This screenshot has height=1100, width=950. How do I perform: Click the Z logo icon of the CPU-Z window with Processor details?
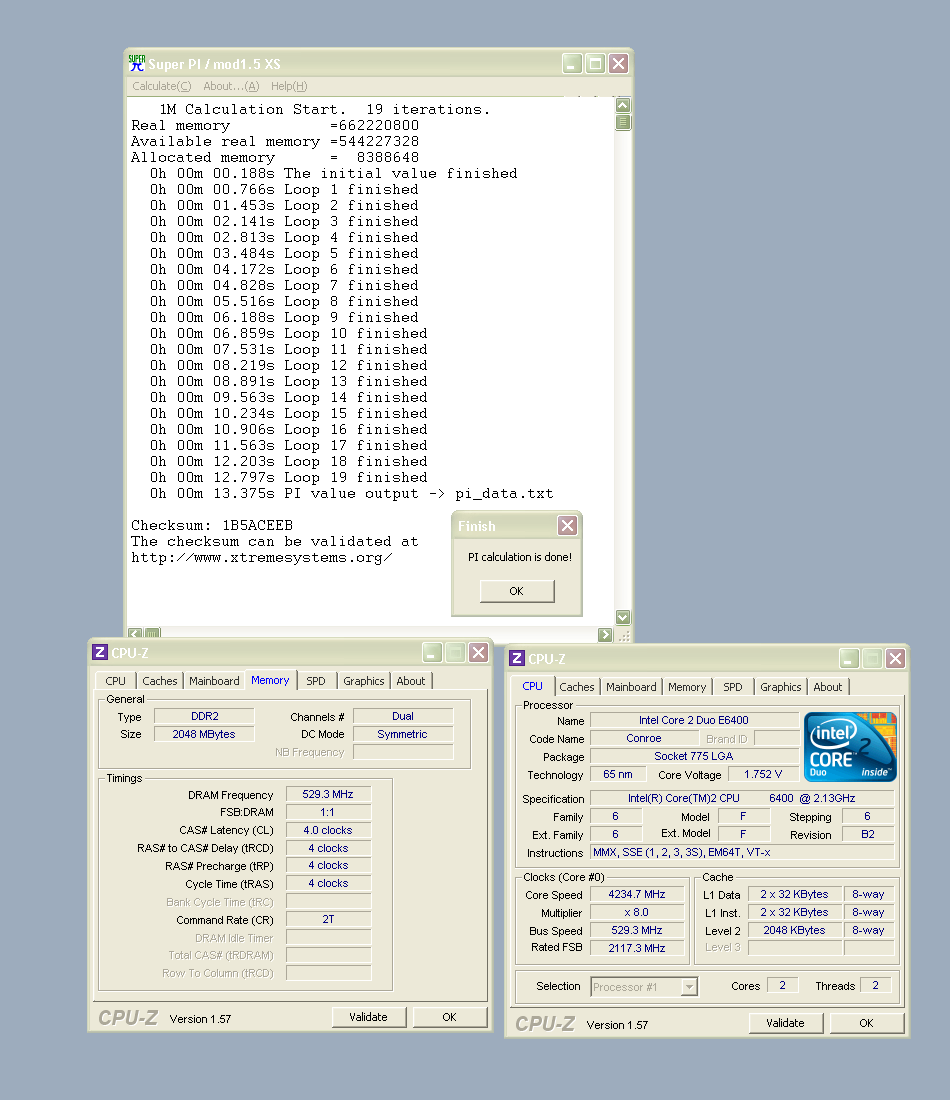[x=517, y=658]
